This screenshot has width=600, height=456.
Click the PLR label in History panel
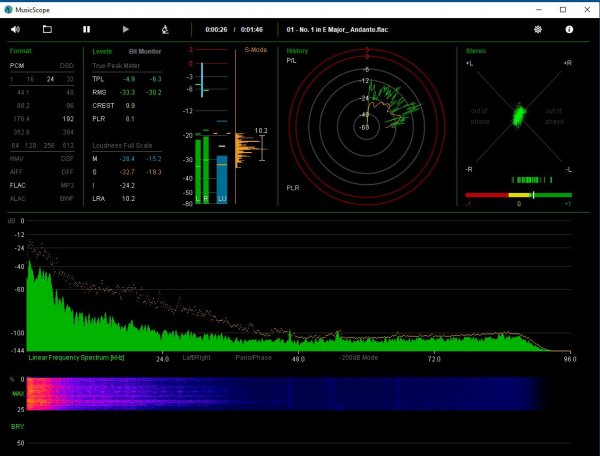[x=293, y=188]
